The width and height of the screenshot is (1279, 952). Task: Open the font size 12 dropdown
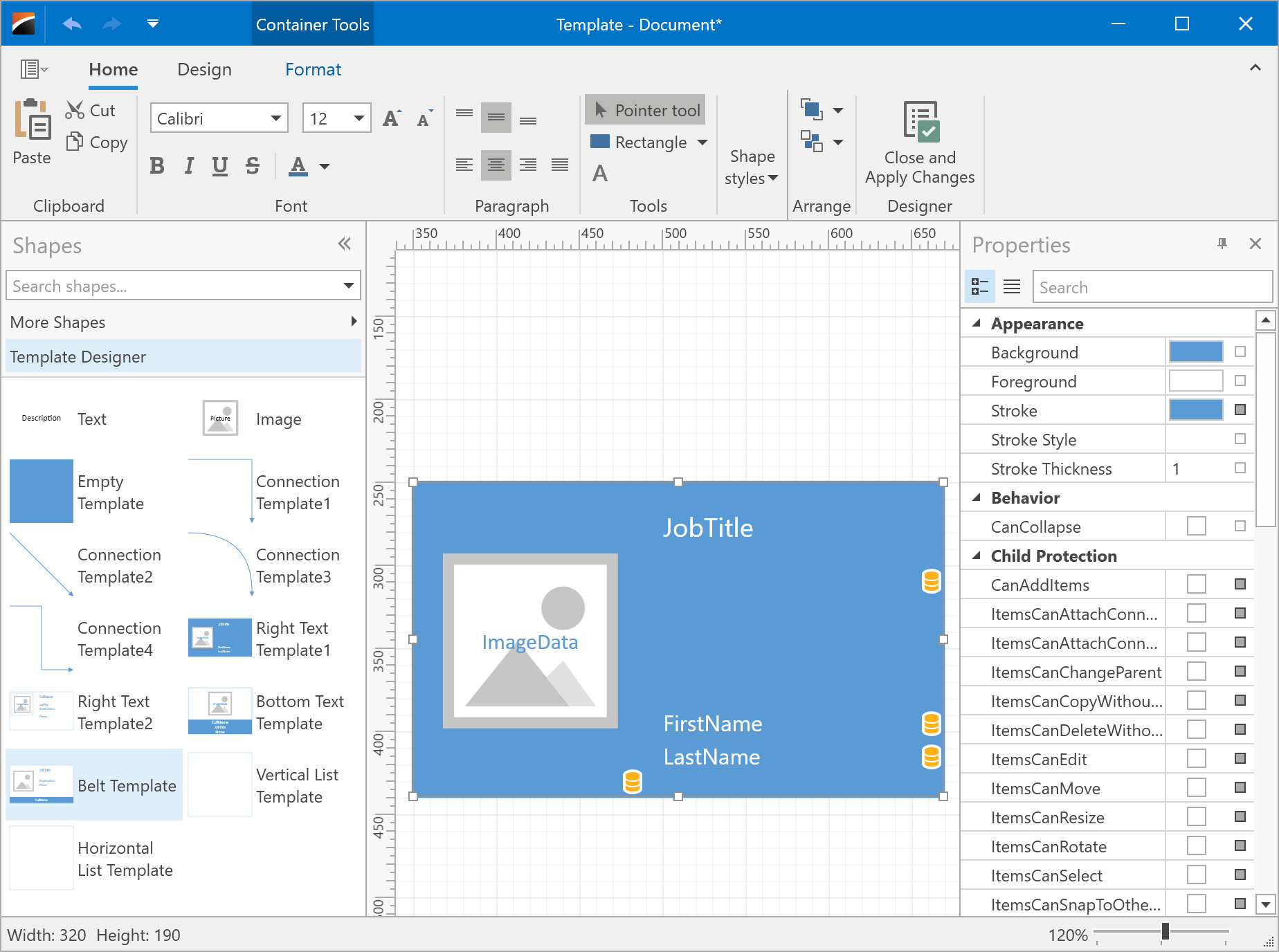[x=359, y=118]
